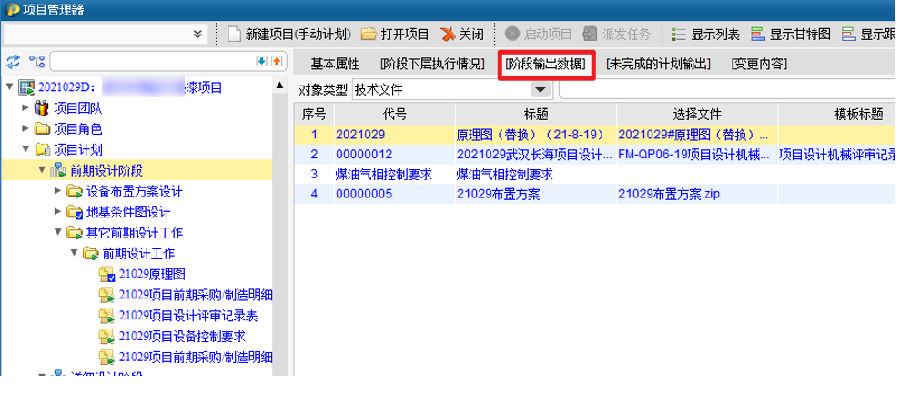900x408 pixels.
Task: Click the 前期设计阶段 stage icon
Action: tap(58, 170)
